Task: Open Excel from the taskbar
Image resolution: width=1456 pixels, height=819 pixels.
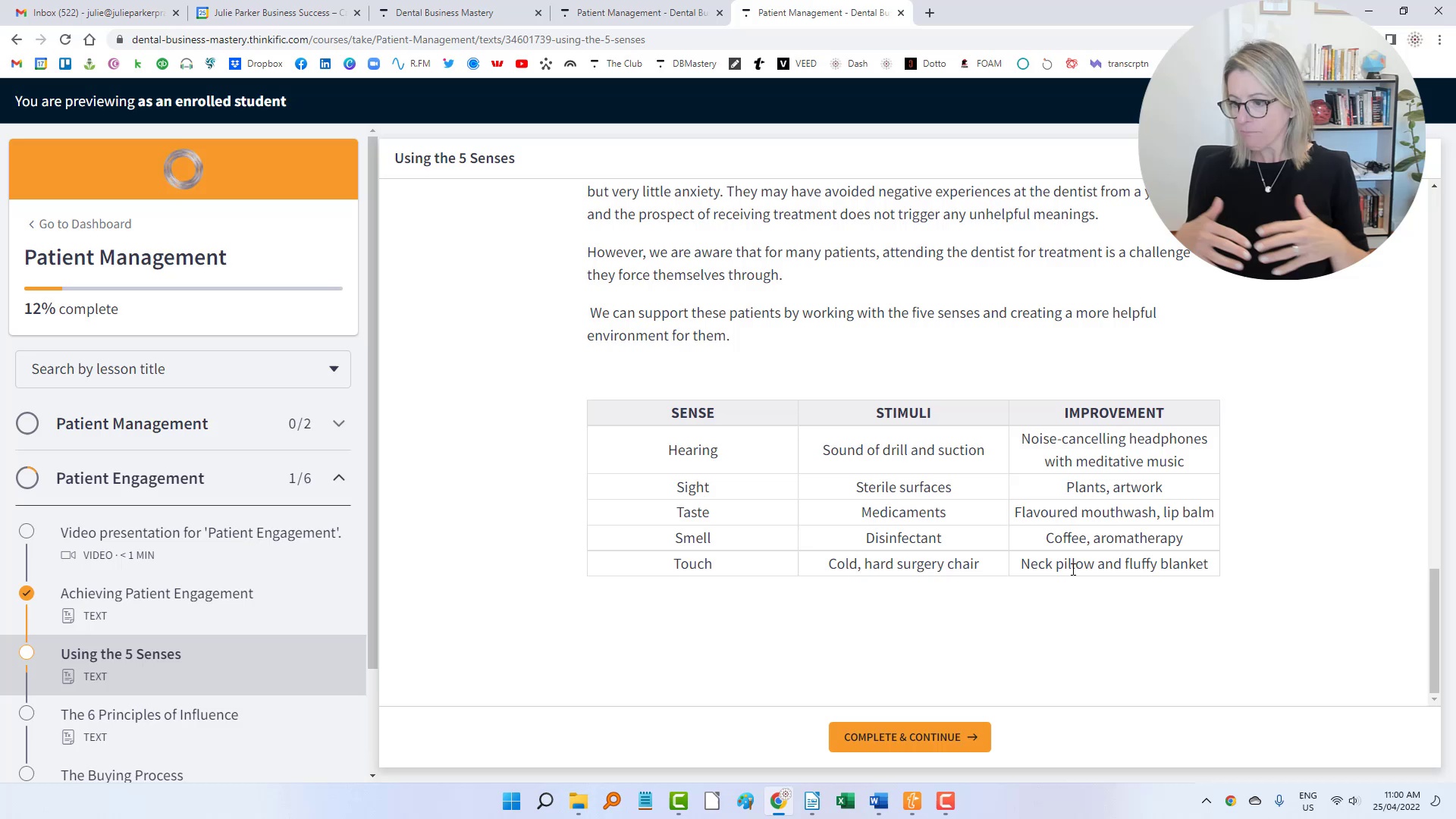Action: coord(845,802)
